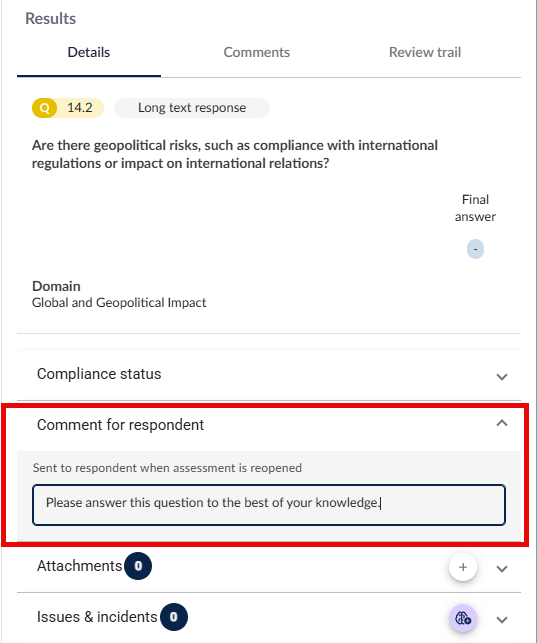Click the Attachments section title
The width and height of the screenshot is (537, 643).
pyautogui.click(x=80, y=566)
